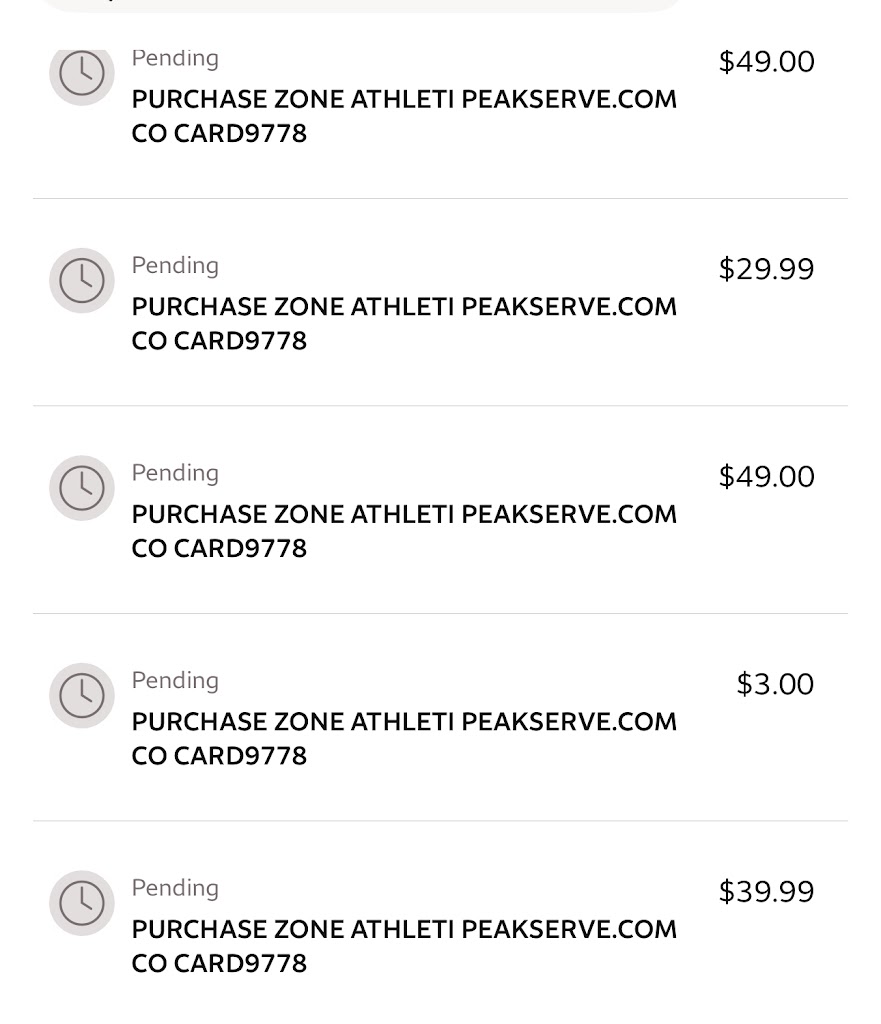Select the $29.99 amount
This screenshot has height=1024, width=881.
point(766,269)
